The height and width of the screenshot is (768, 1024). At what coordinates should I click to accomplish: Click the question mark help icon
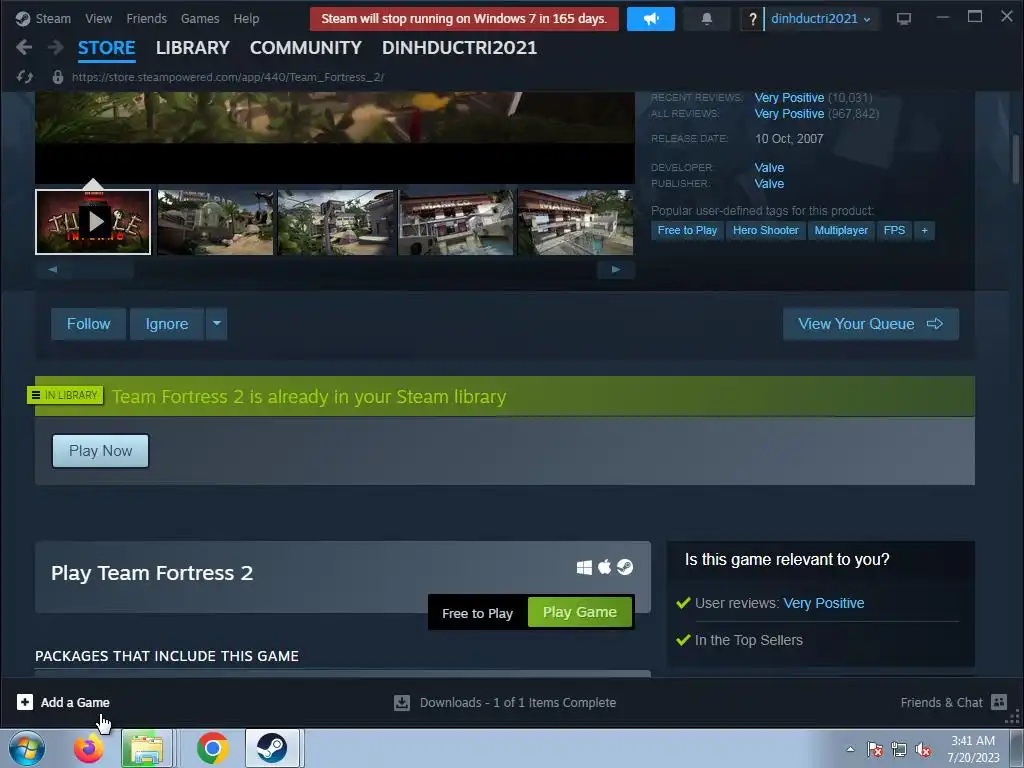752,19
